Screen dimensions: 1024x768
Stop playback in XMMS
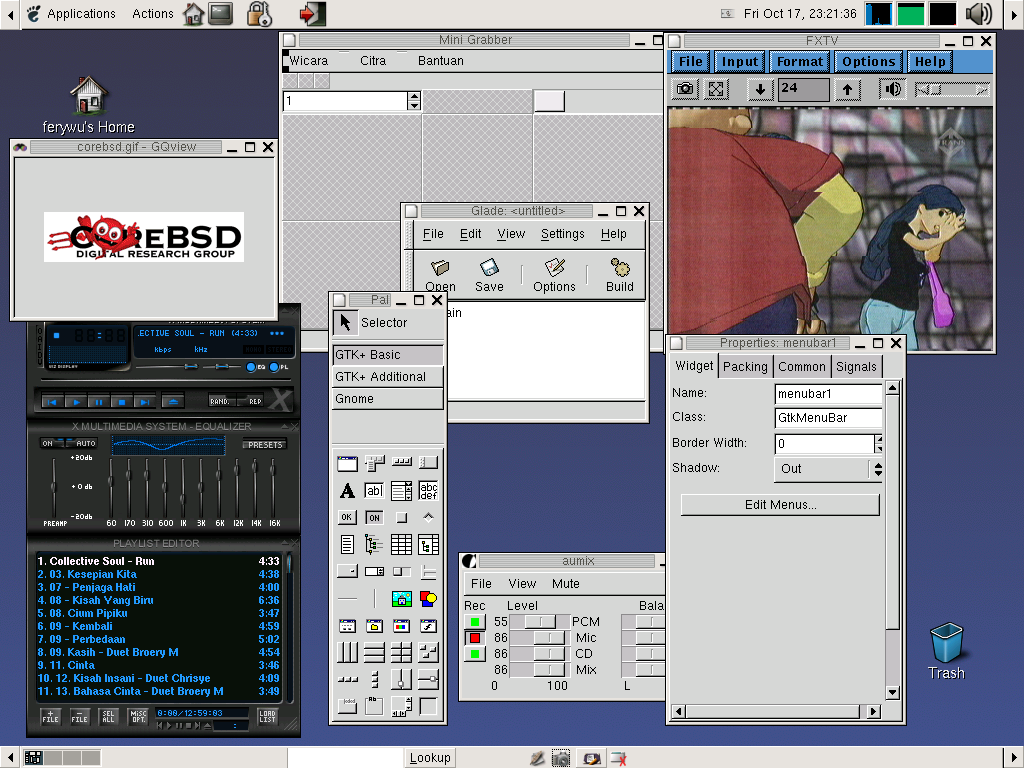[121, 402]
